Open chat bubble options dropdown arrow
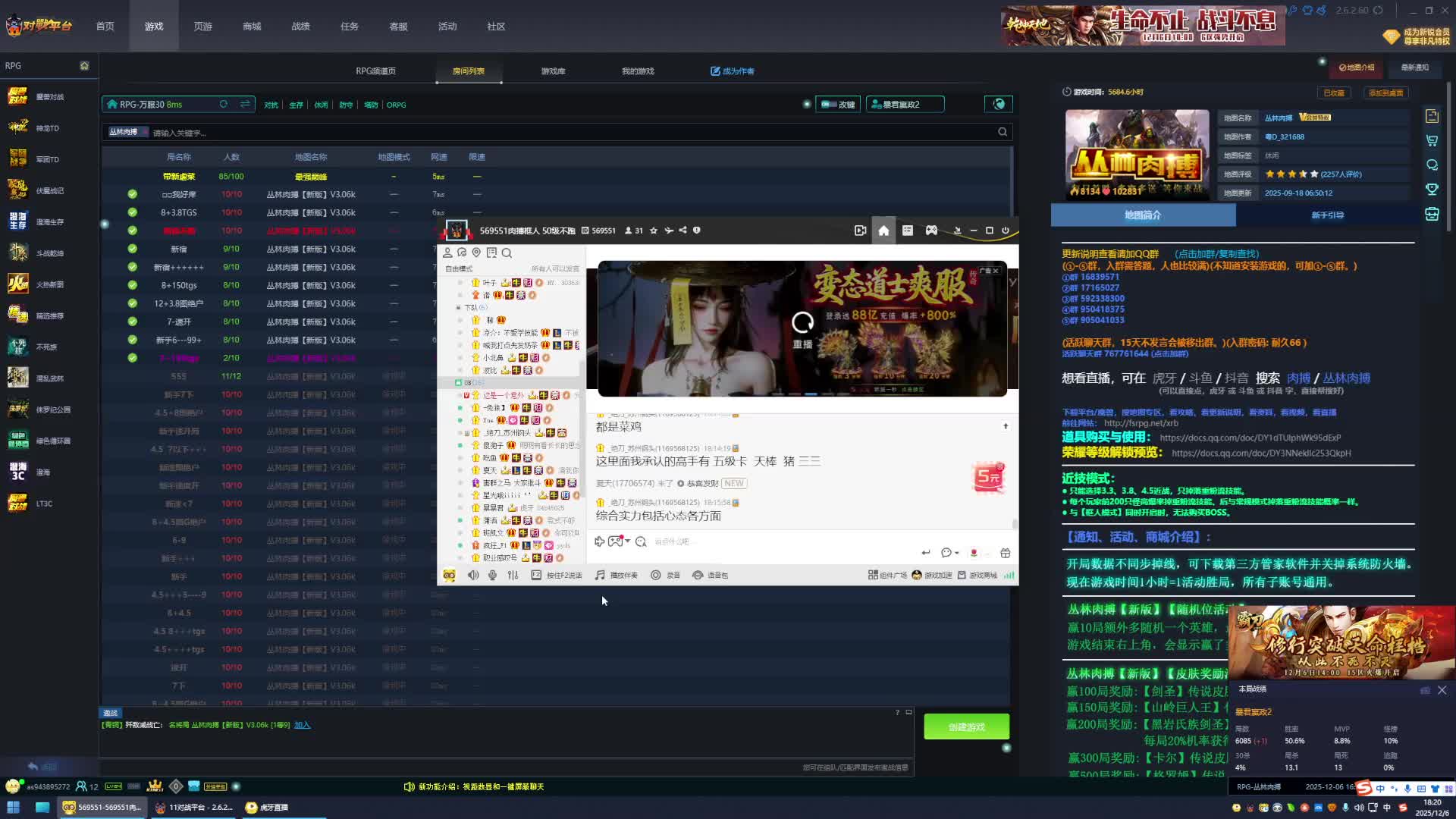1456x819 pixels. click(957, 553)
